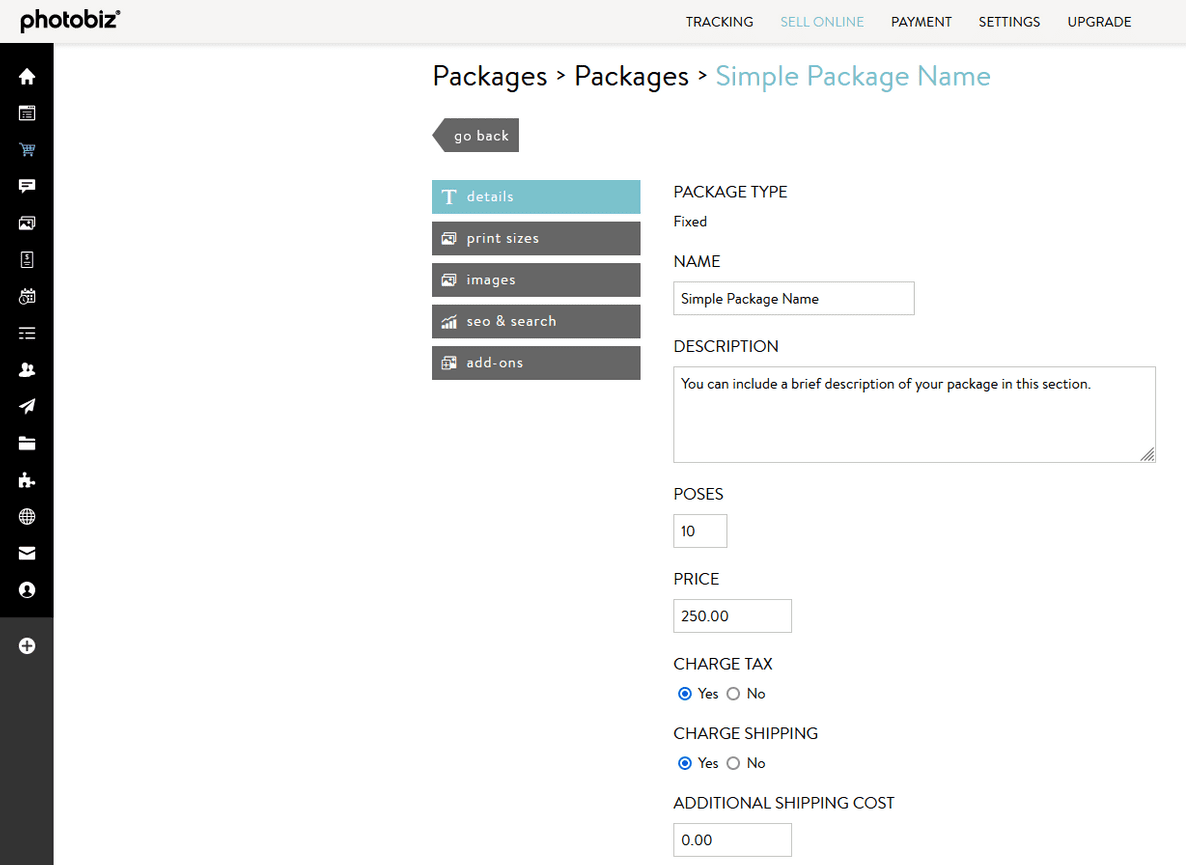The height and width of the screenshot is (865, 1186).
Task: Open the TRACKING menu item
Action: pos(719,21)
